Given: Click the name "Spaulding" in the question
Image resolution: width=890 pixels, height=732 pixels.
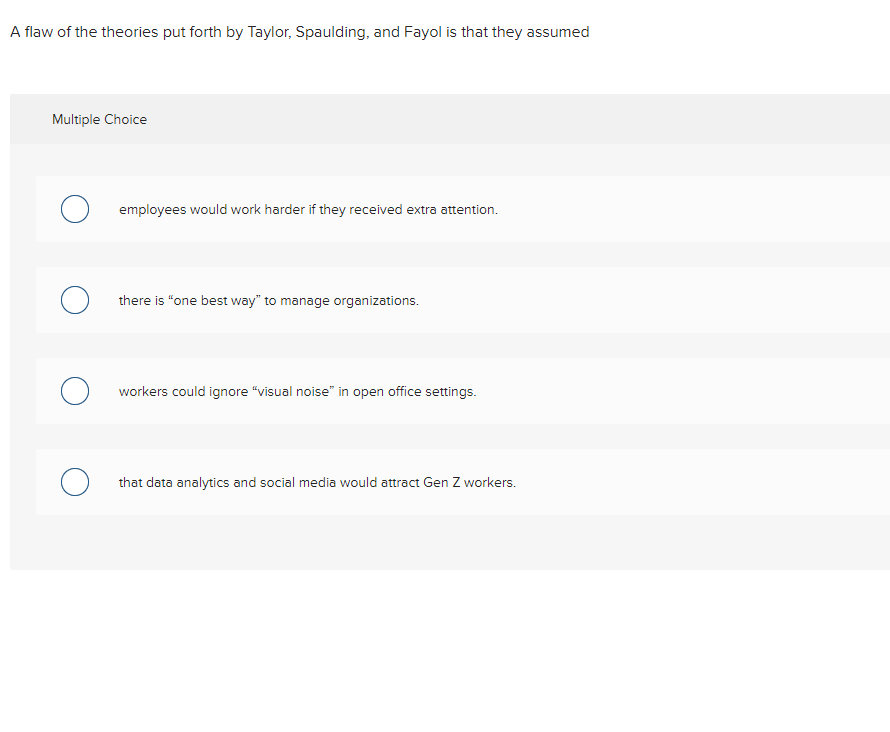Looking at the screenshot, I should tap(332, 32).
